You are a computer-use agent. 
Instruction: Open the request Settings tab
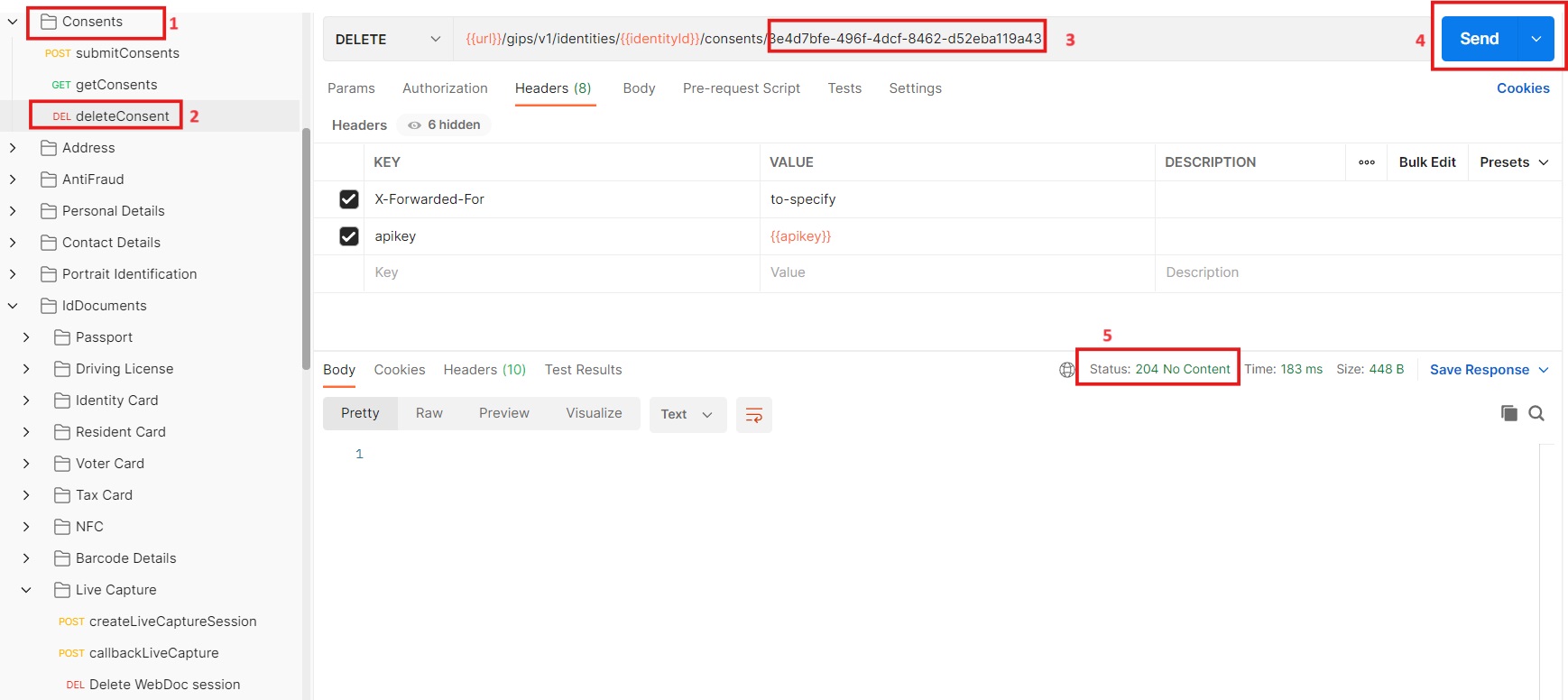point(915,88)
